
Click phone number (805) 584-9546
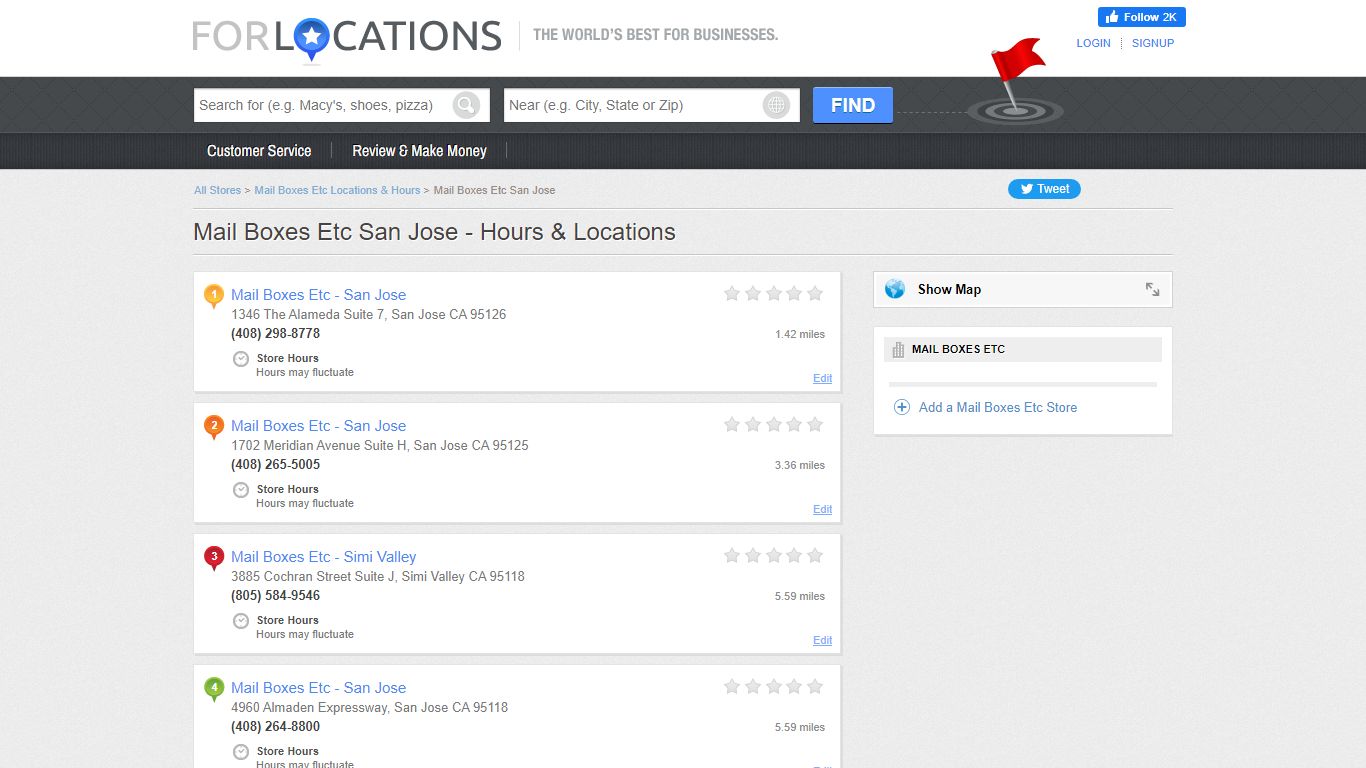(276, 596)
